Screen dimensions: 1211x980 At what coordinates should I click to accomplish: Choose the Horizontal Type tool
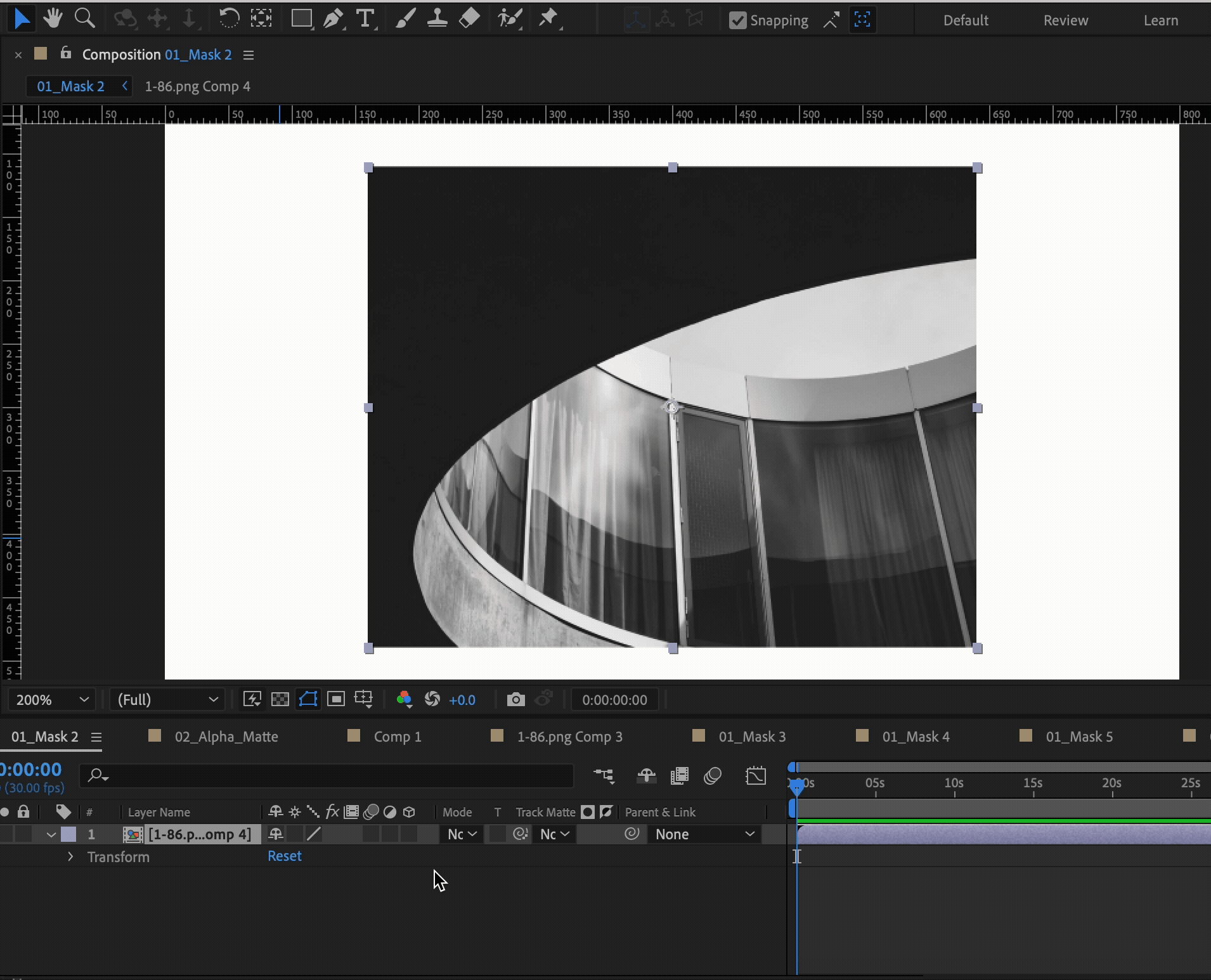click(x=365, y=19)
